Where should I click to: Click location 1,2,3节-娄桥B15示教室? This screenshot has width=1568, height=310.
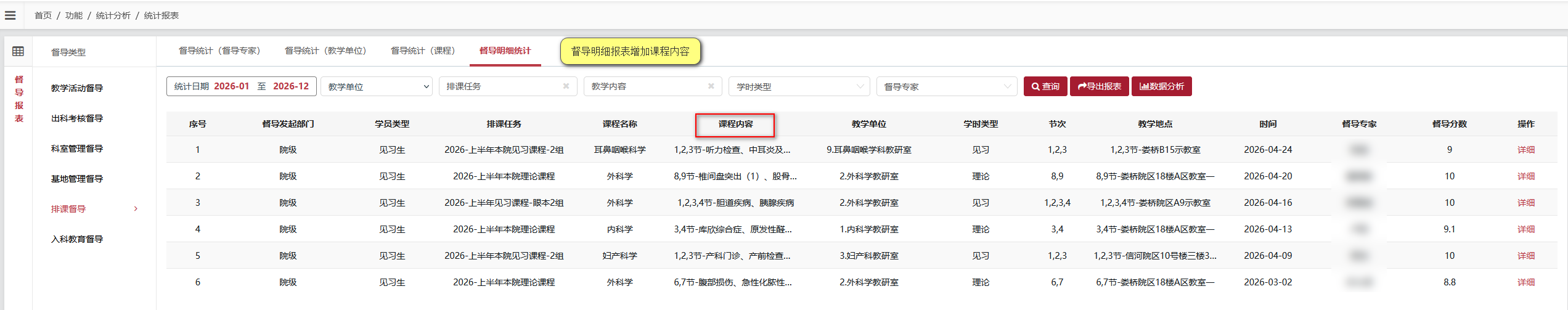click(1155, 150)
